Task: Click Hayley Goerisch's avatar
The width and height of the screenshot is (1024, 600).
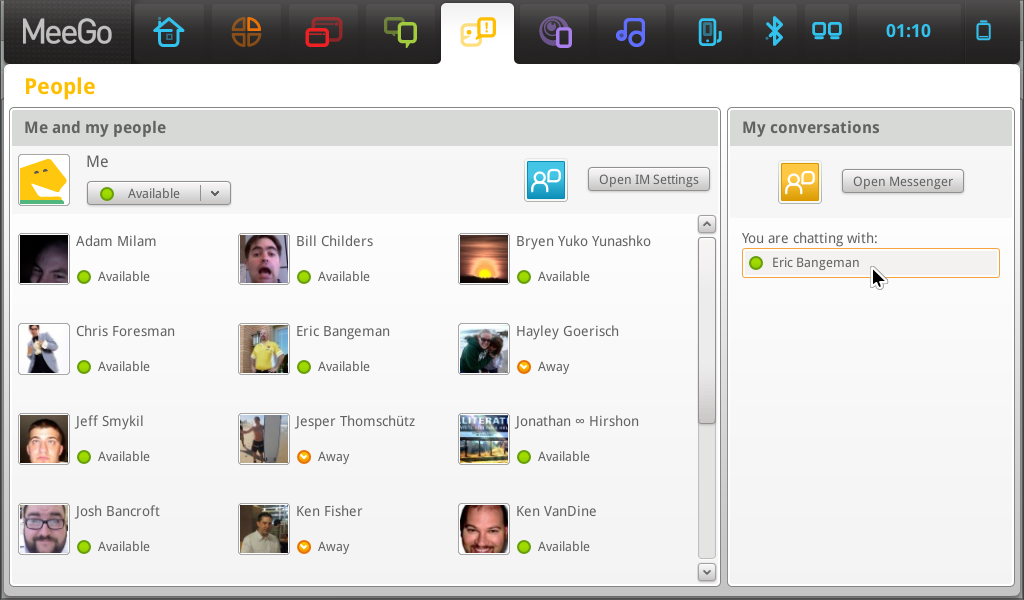Action: [x=484, y=349]
